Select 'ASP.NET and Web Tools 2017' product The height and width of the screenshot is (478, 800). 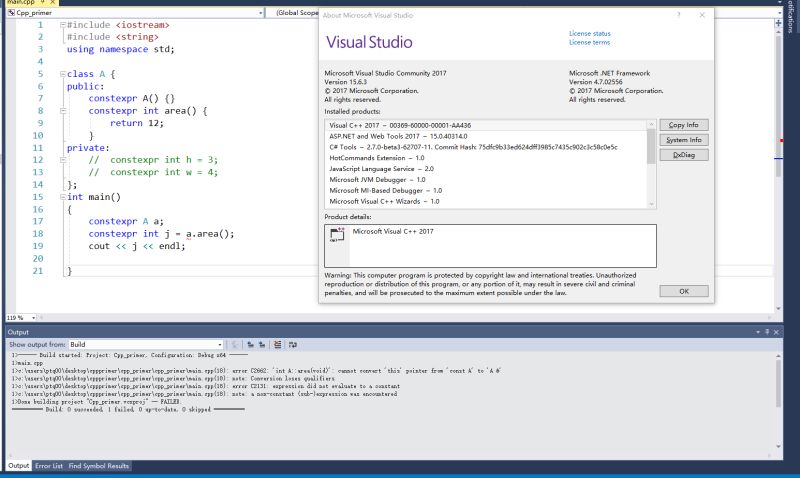tap(486, 136)
